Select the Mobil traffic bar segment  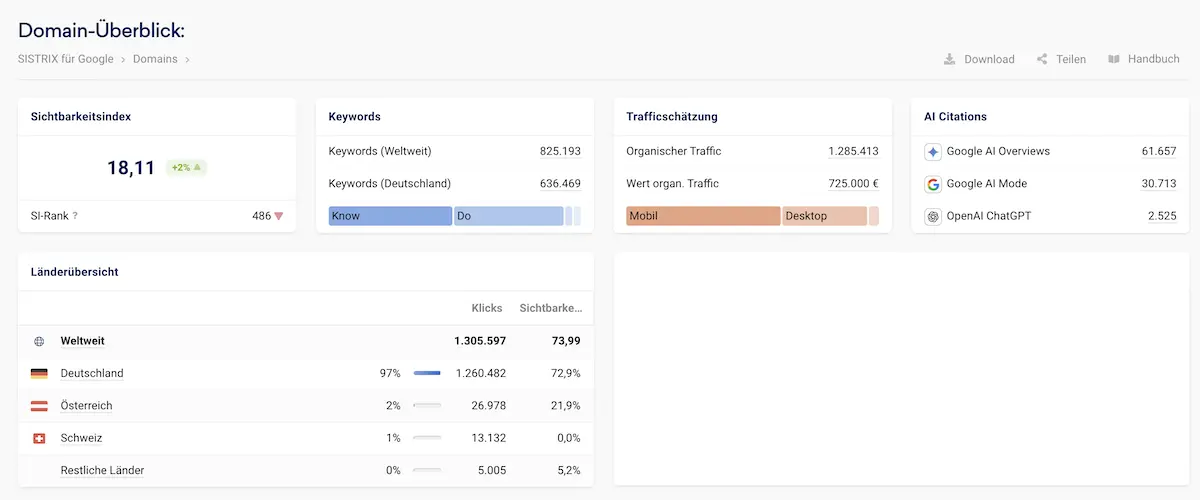[703, 216]
